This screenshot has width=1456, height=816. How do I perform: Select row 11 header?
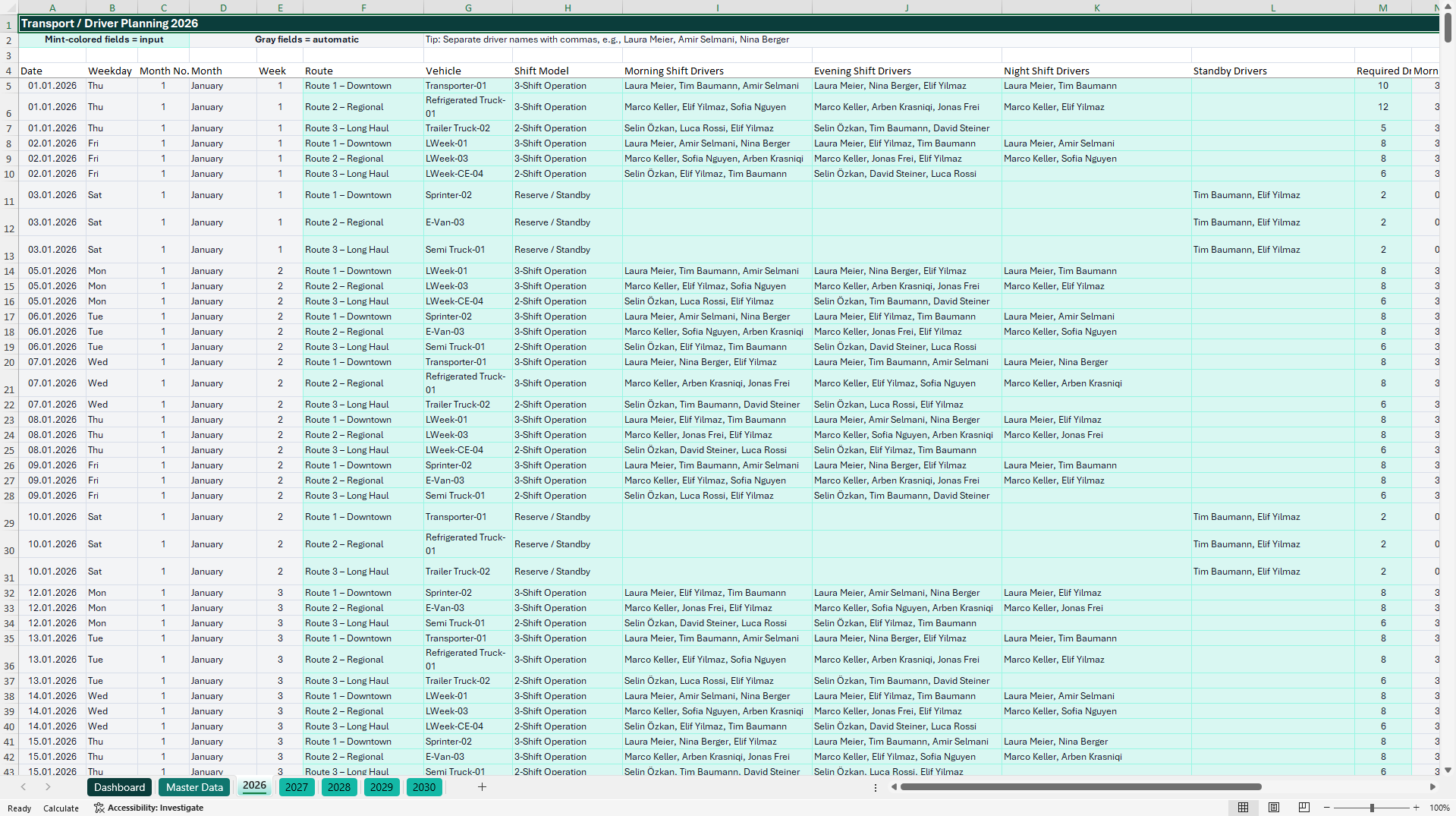coord(9,195)
